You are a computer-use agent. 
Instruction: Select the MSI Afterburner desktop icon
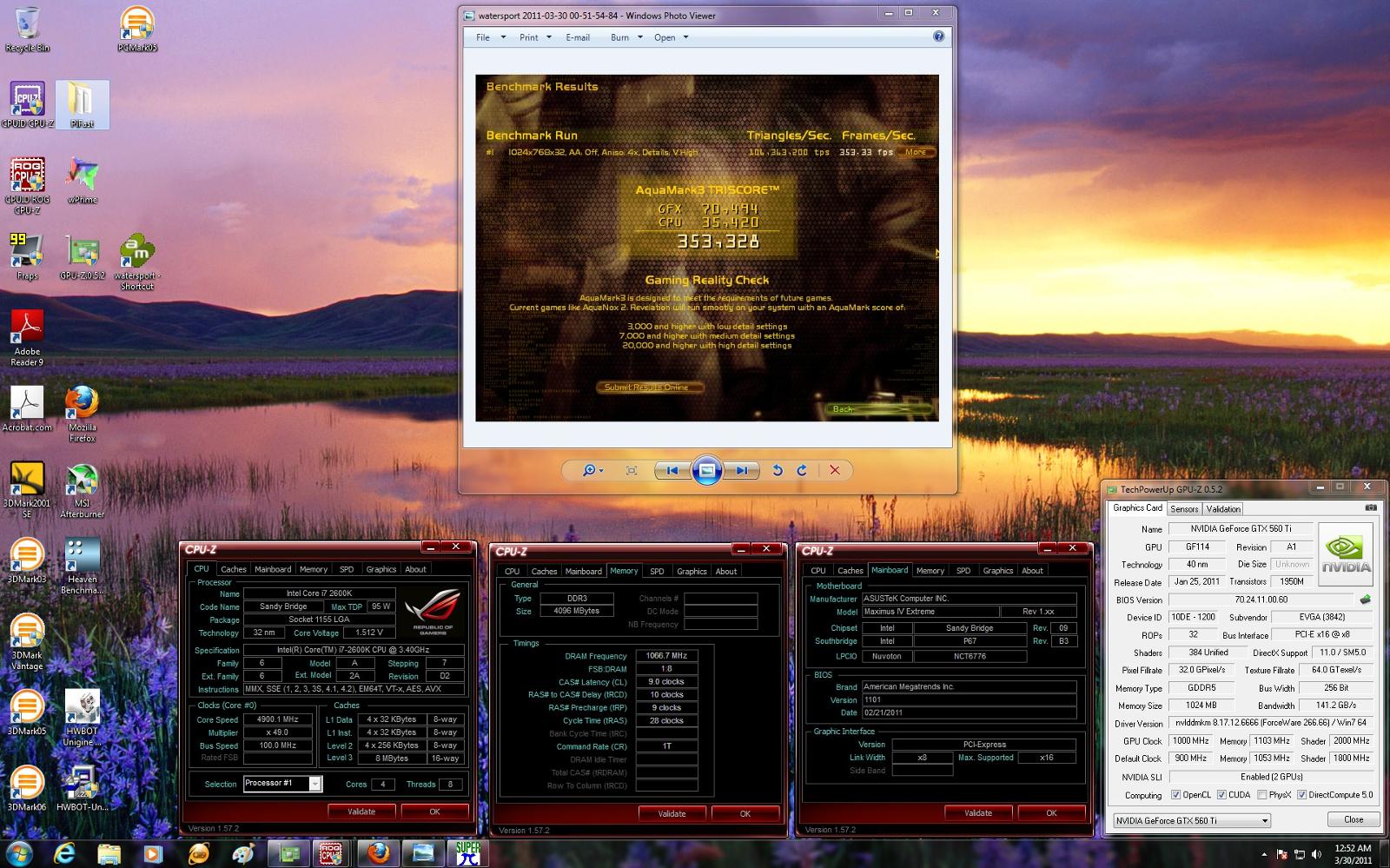click(82, 490)
